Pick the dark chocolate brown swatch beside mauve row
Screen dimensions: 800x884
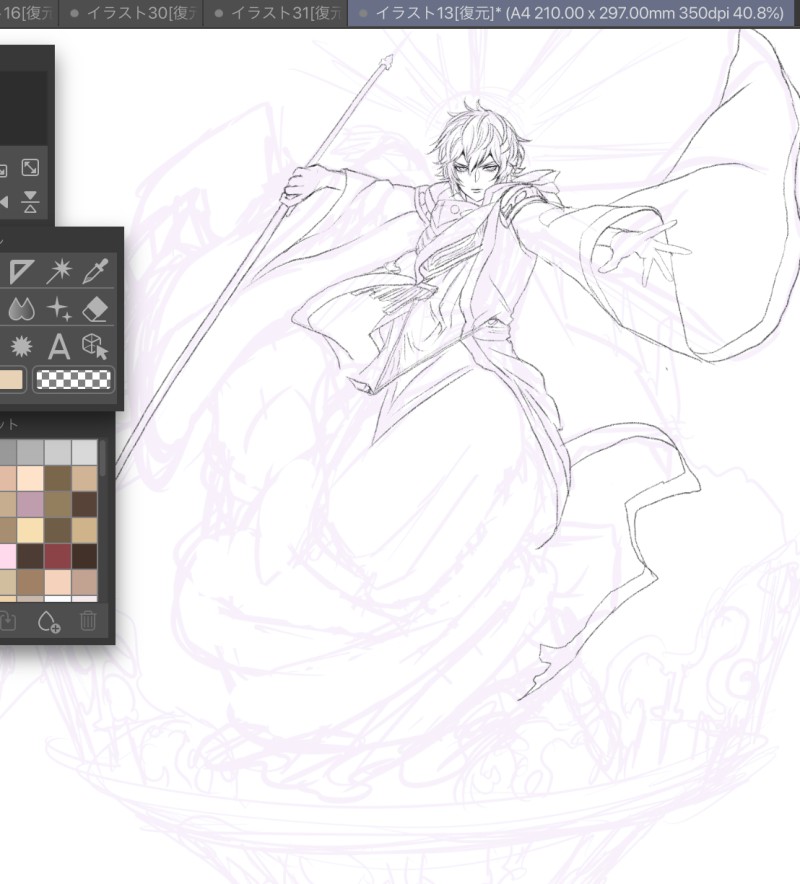(x=85, y=504)
